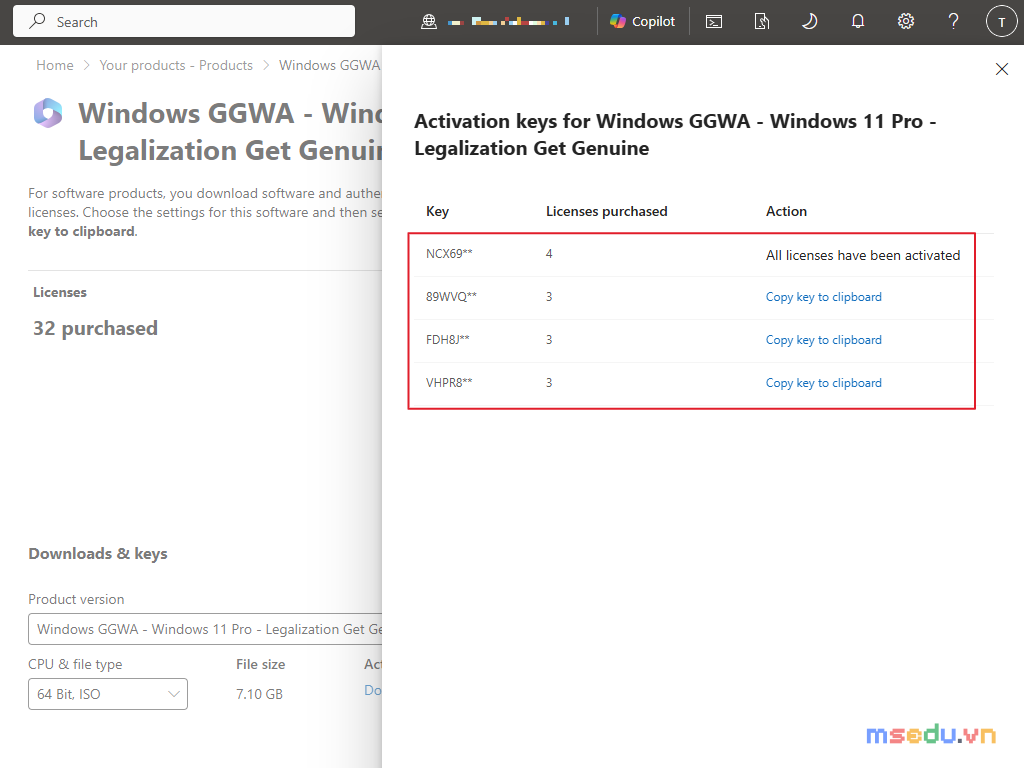Click the Activation keys panel title

coord(675,135)
